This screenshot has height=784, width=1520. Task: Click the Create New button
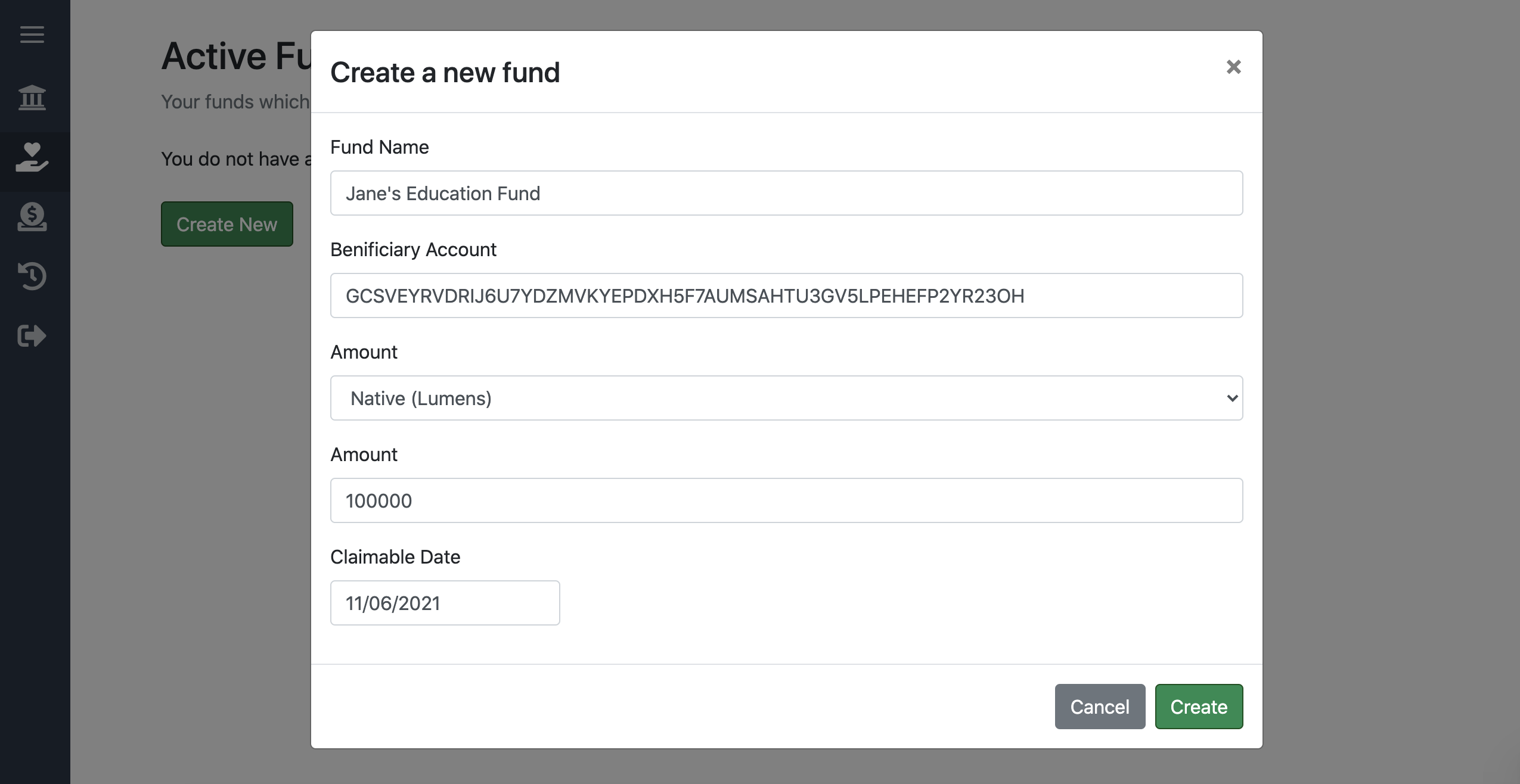click(x=227, y=224)
